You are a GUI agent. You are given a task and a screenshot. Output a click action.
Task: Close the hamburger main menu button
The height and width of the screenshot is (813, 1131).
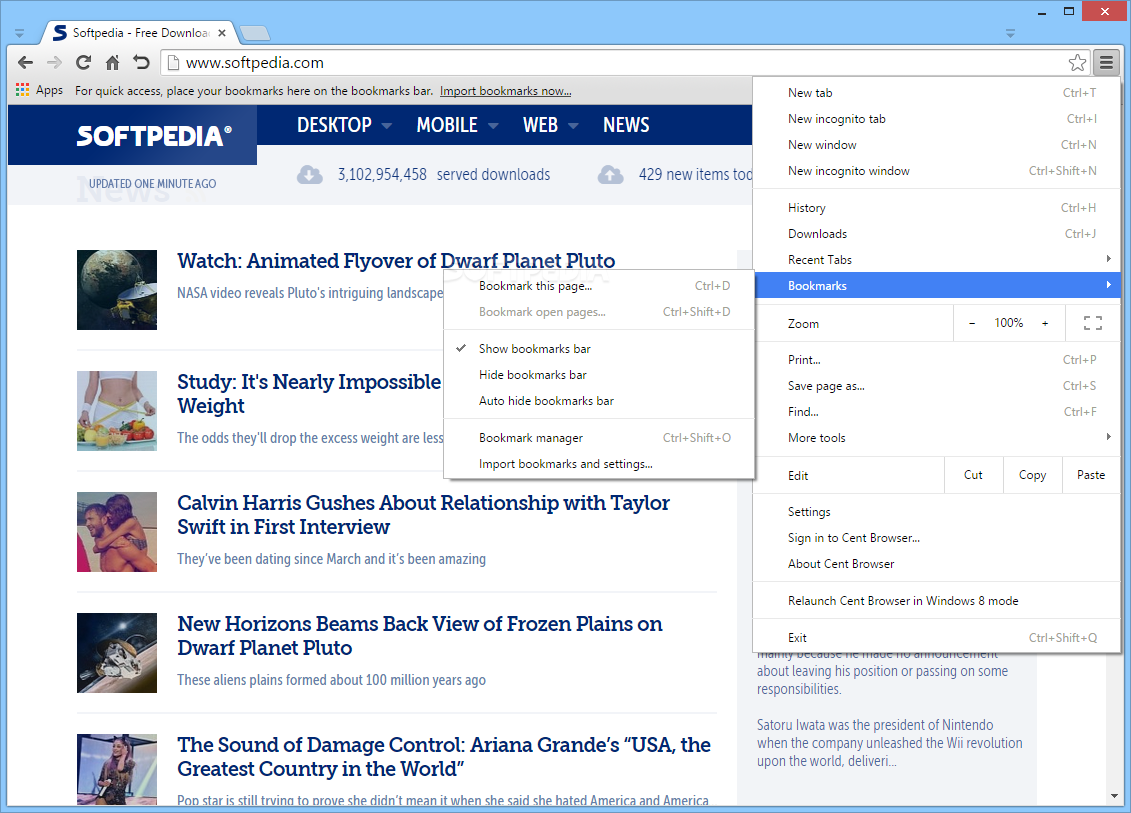(x=1106, y=63)
